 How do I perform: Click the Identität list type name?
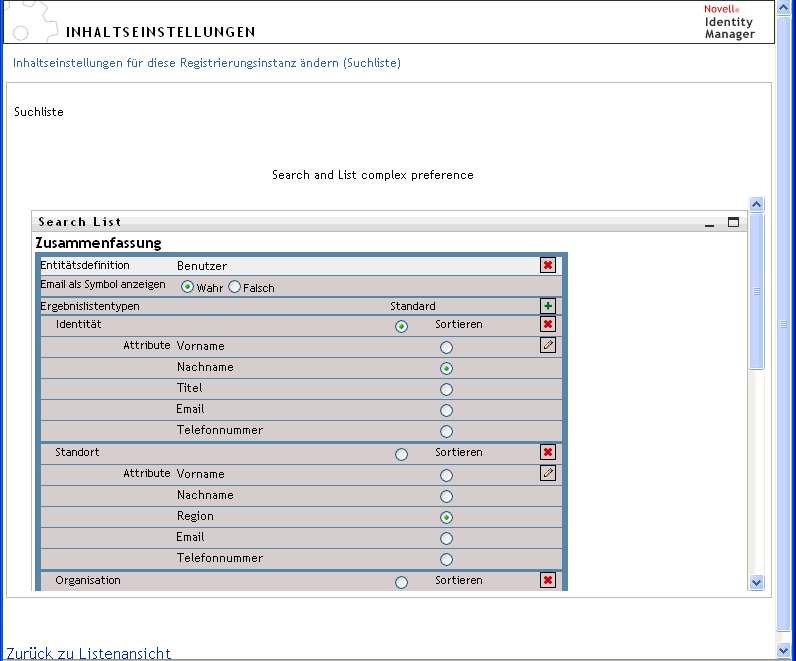point(79,324)
